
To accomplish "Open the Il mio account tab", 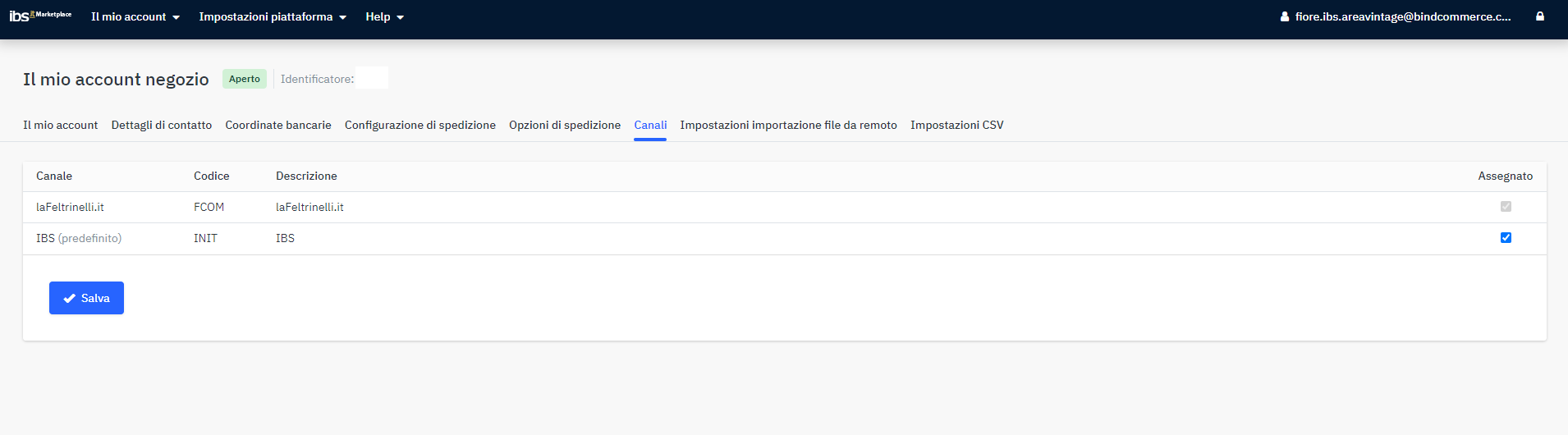I will pos(60,125).
